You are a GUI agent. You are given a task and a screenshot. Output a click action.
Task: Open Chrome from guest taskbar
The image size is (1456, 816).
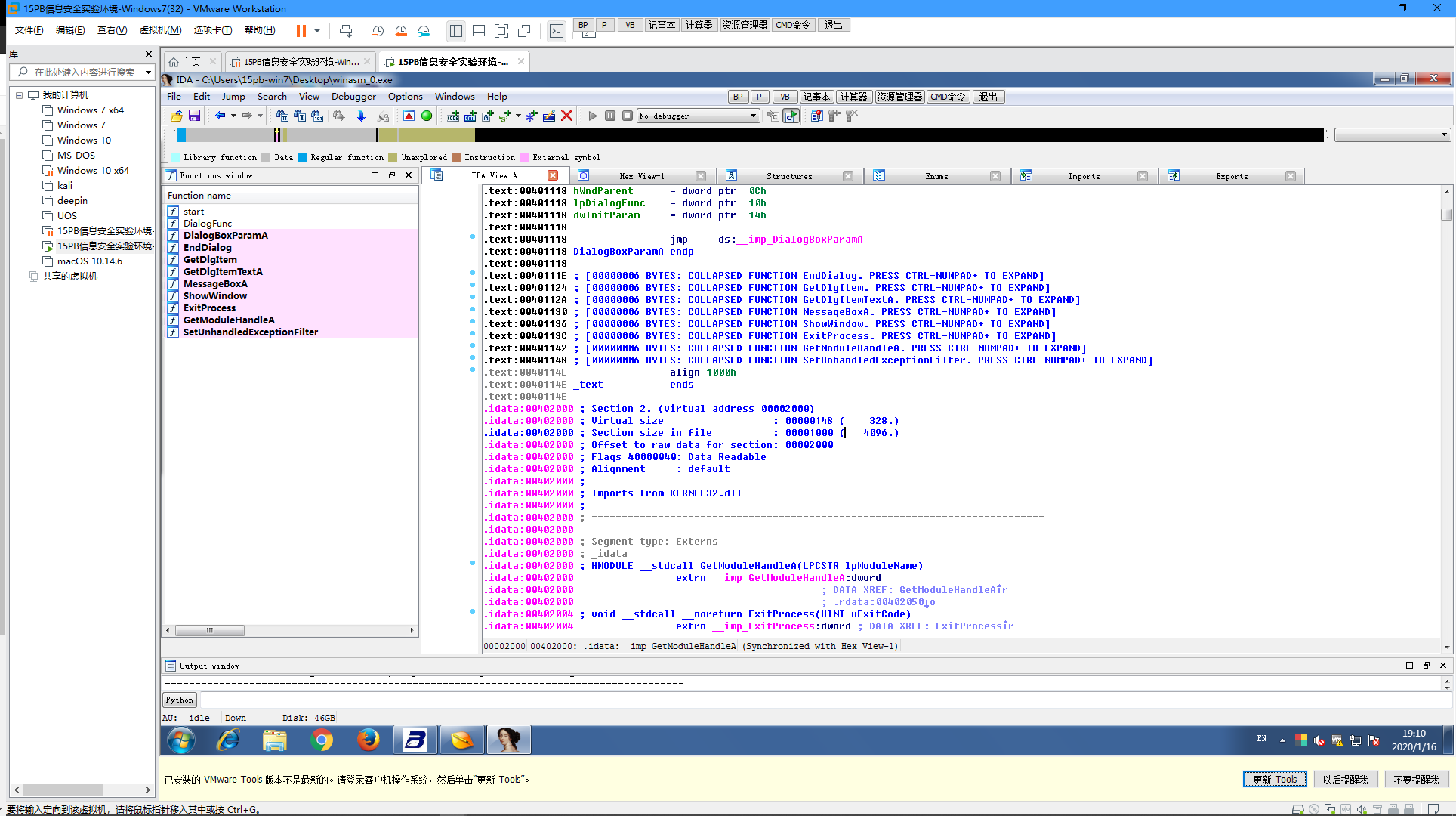pos(322,740)
